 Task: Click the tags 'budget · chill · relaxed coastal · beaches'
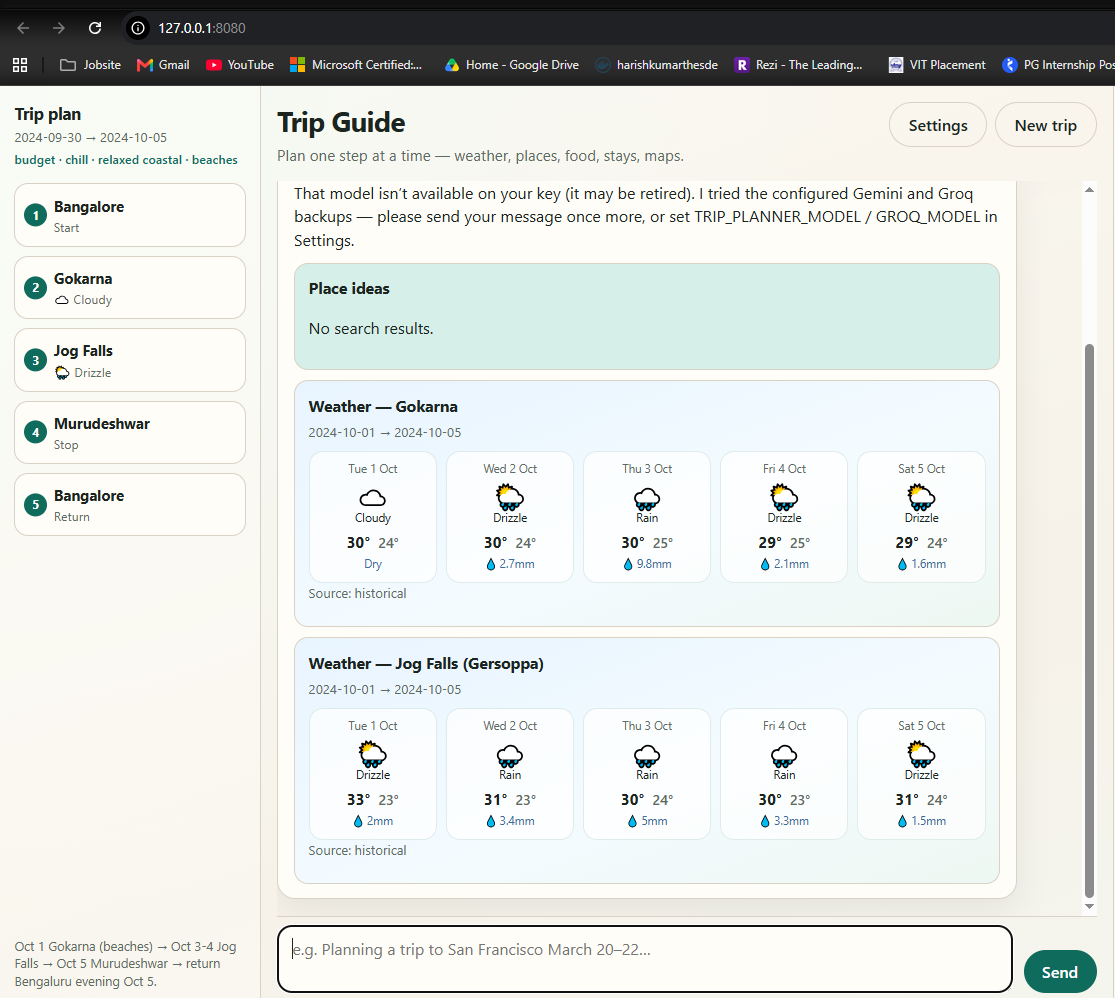pyautogui.click(x=126, y=160)
